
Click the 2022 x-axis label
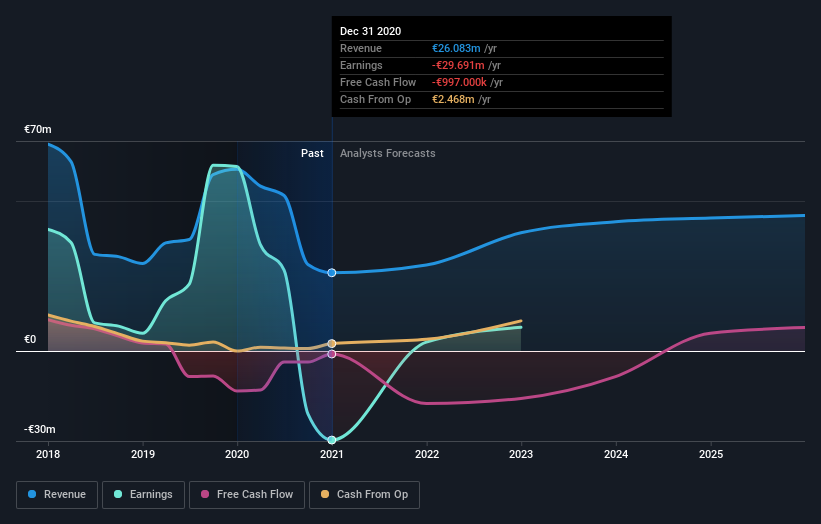tap(427, 454)
